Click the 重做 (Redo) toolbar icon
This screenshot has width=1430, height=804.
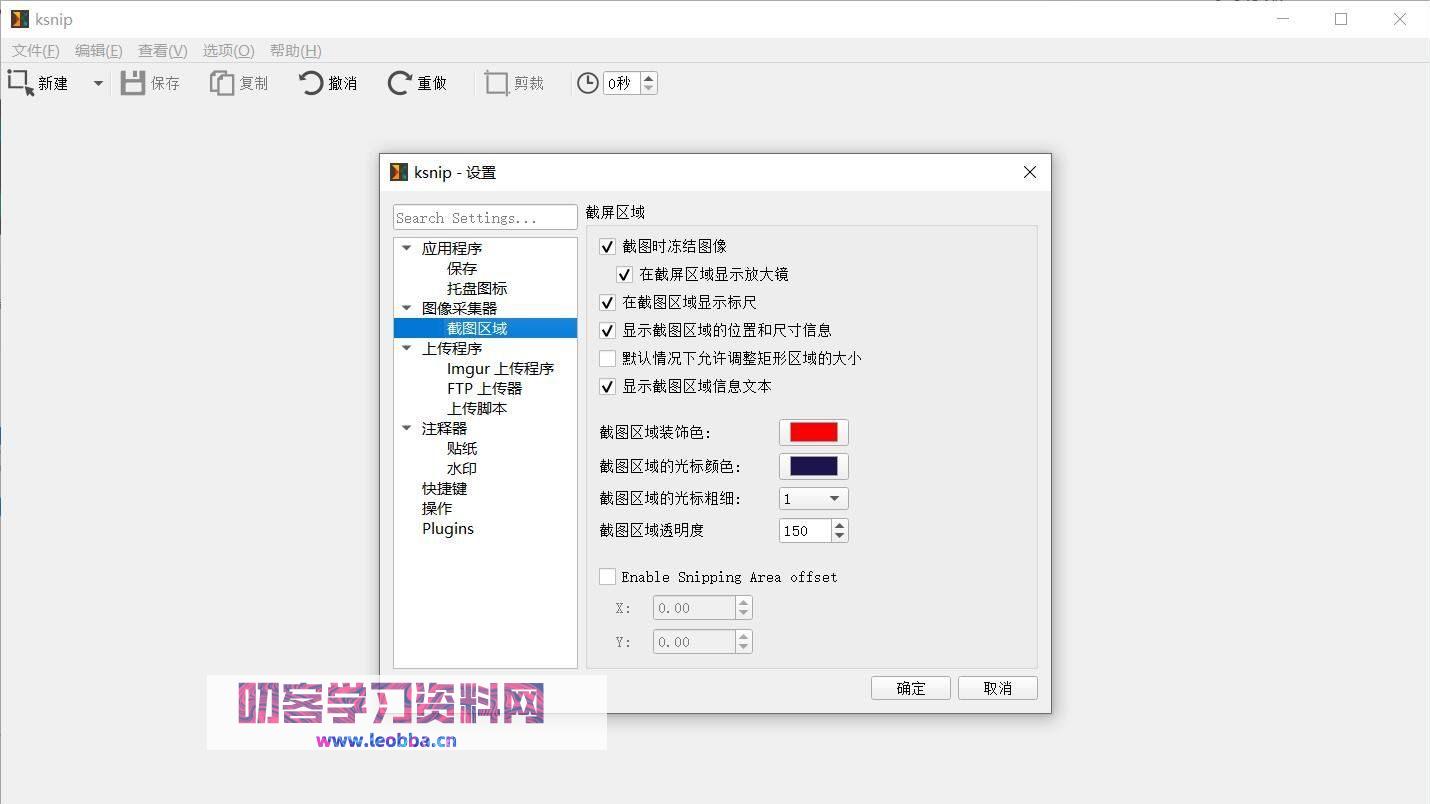[x=416, y=83]
